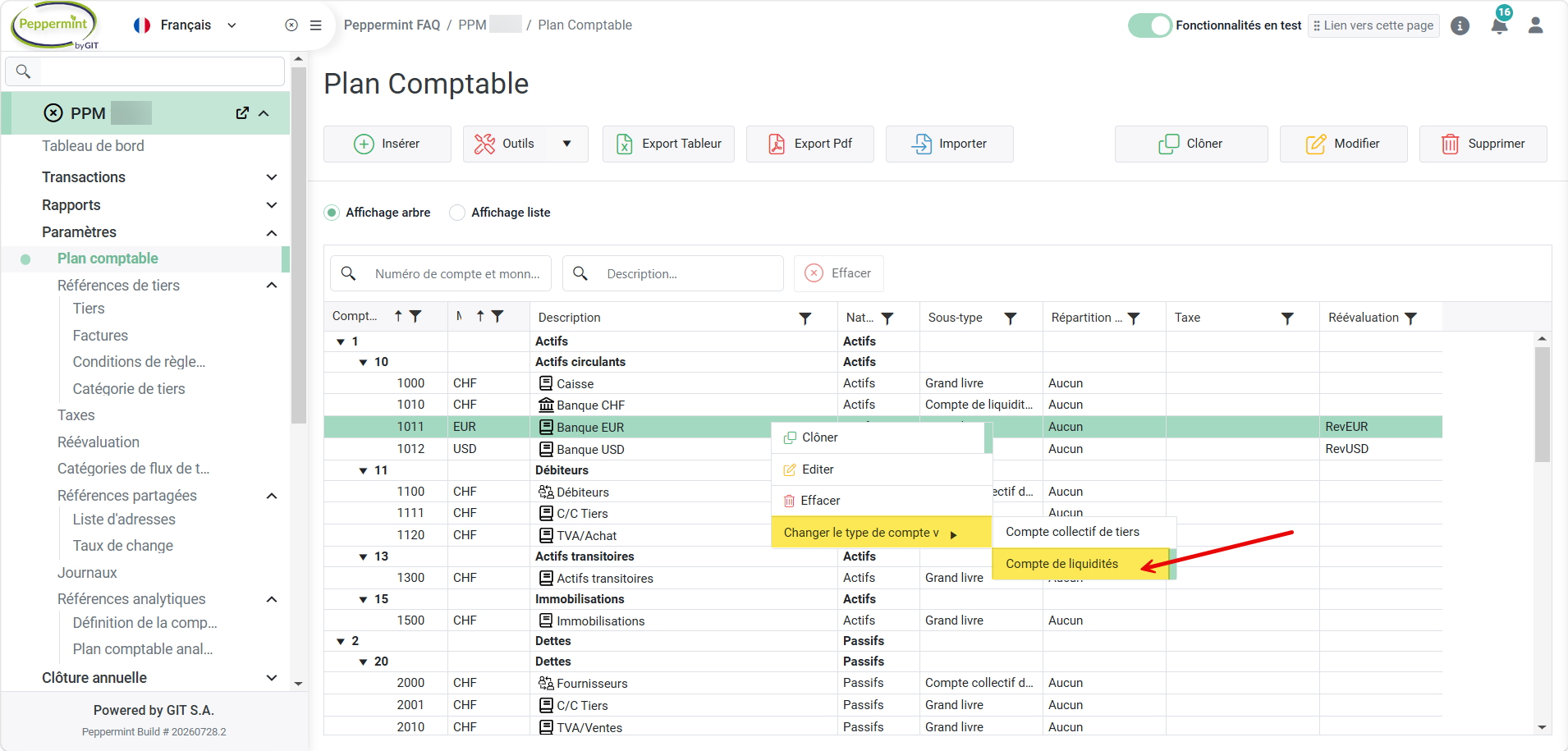Click the Fournisseurs collective account icon
1568x751 pixels.
click(x=546, y=683)
